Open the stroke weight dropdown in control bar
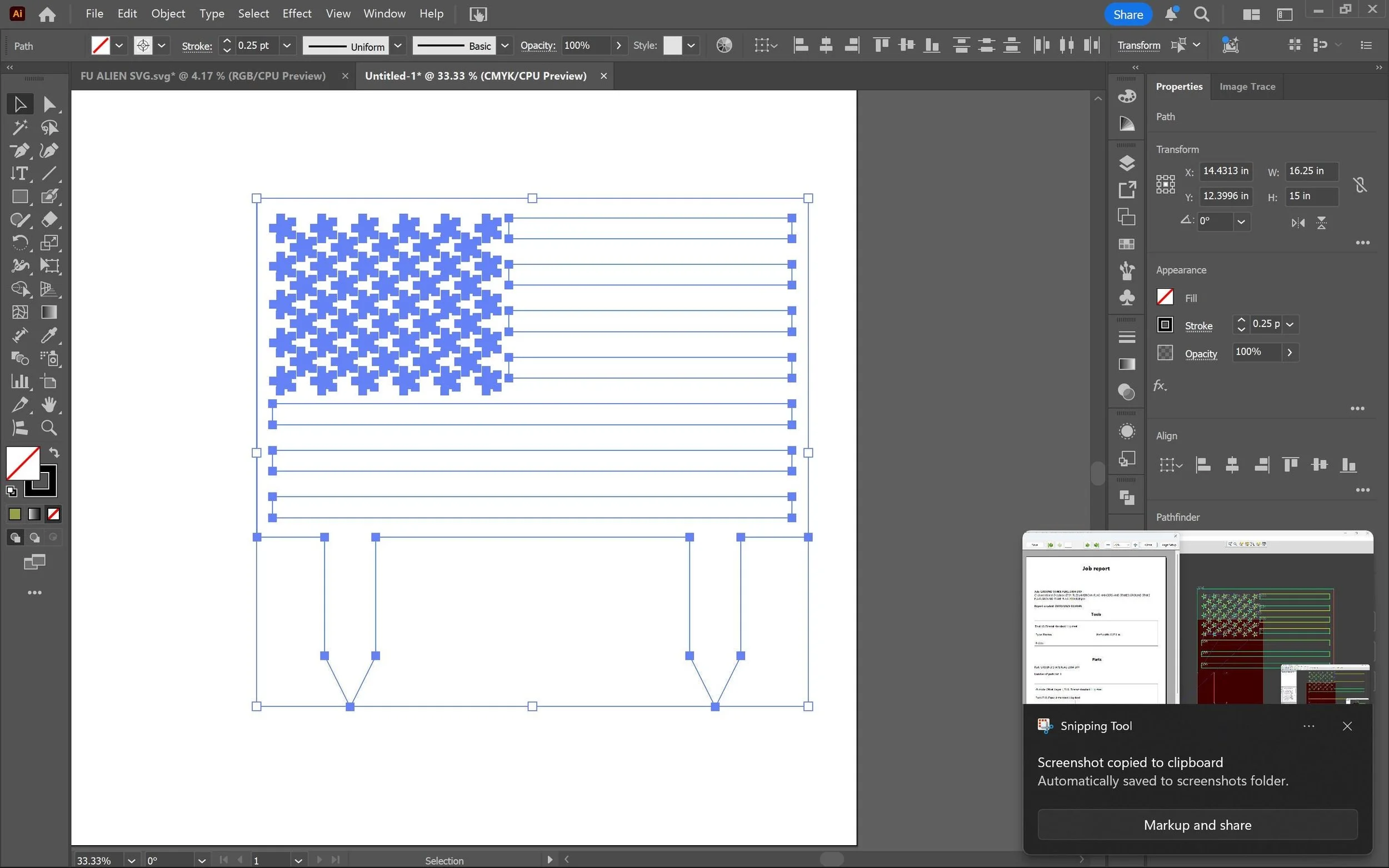Image resolution: width=1389 pixels, height=868 pixels. (287, 46)
